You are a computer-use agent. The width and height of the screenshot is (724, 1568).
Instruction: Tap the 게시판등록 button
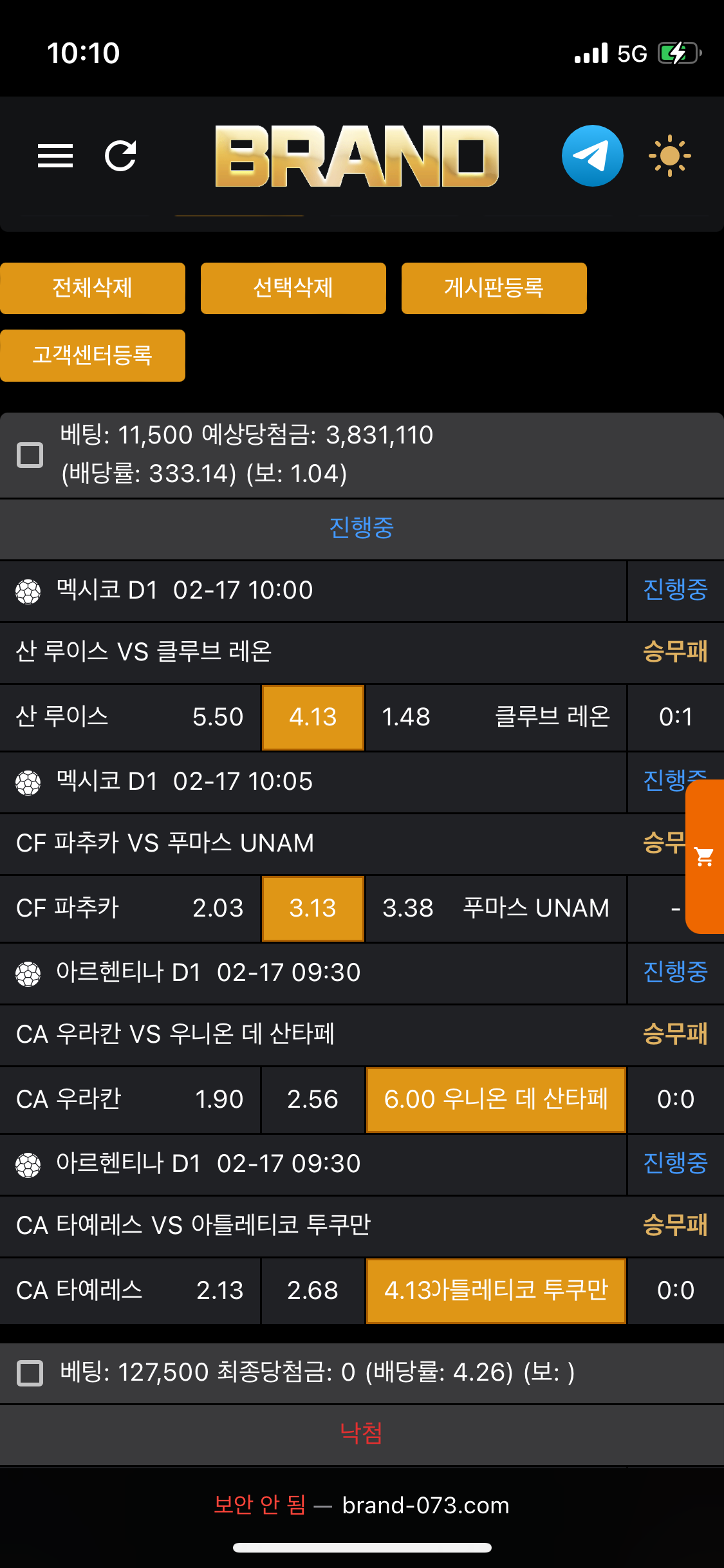pyautogui.click(x=494, y=288)
